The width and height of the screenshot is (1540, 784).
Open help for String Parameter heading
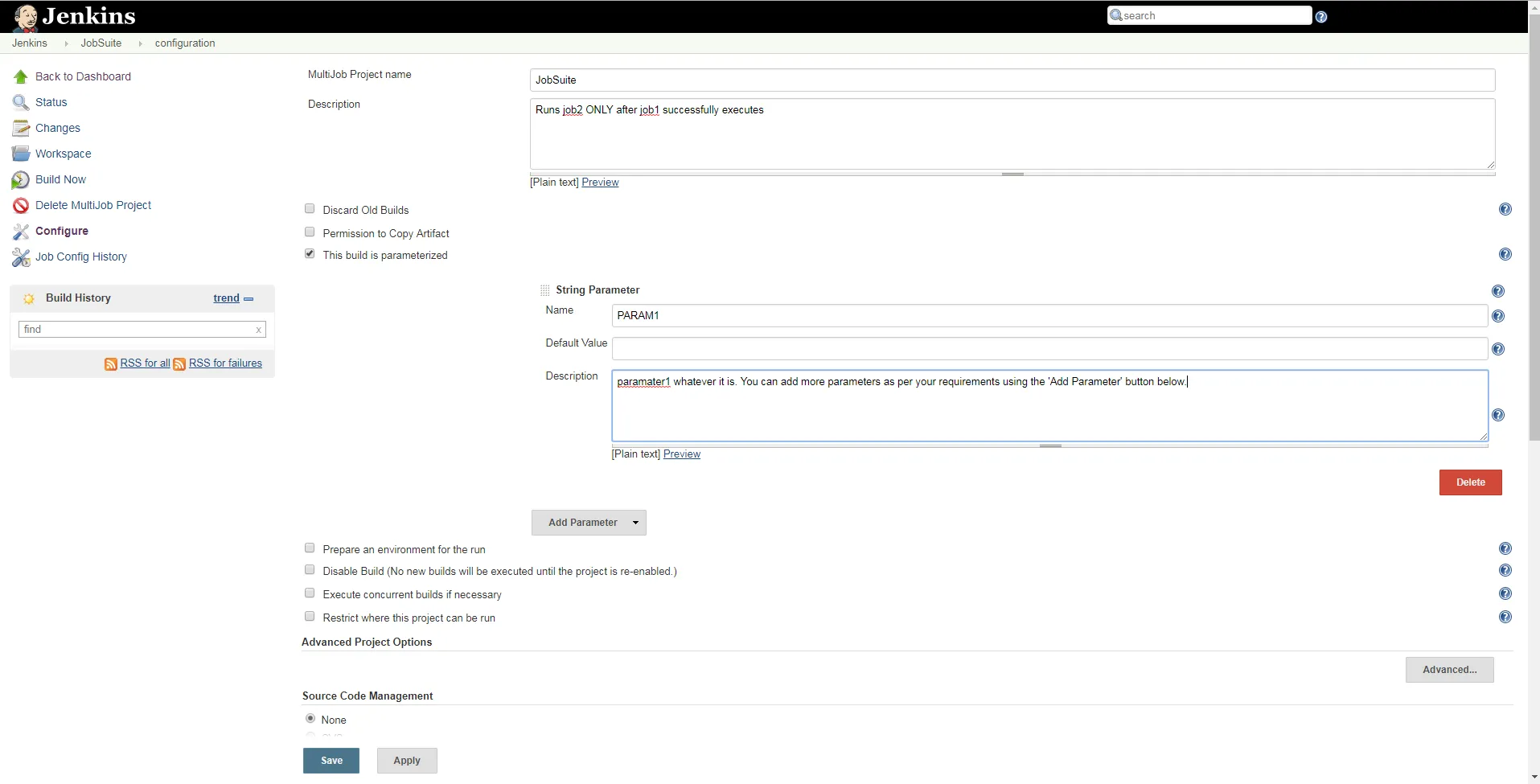pyautogui.click(x=1498, y=291)
